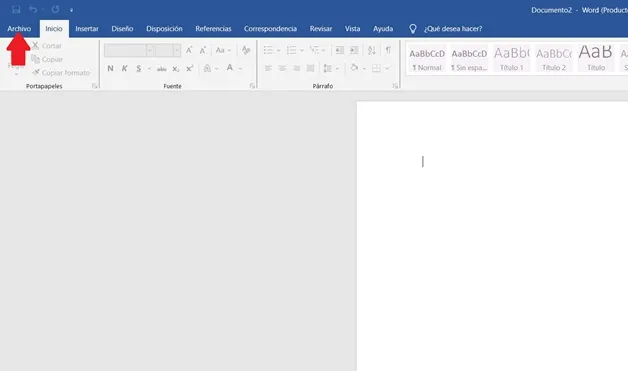Click the Save icon in the quick access toolbar

(x=16, y=9)
